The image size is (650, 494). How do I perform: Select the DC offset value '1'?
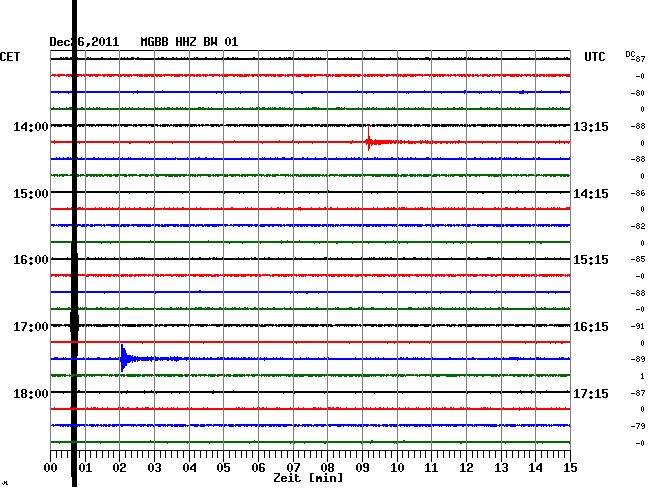click(x=642, y=376)
